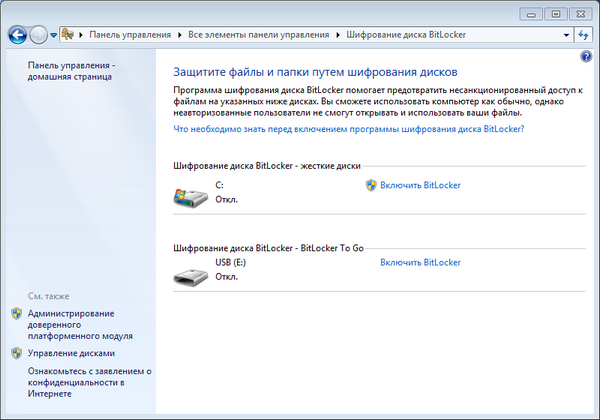Open link Что необходимо знать перед включением BitLocker
The image size is (600, 420).
(x=349, y=129)
